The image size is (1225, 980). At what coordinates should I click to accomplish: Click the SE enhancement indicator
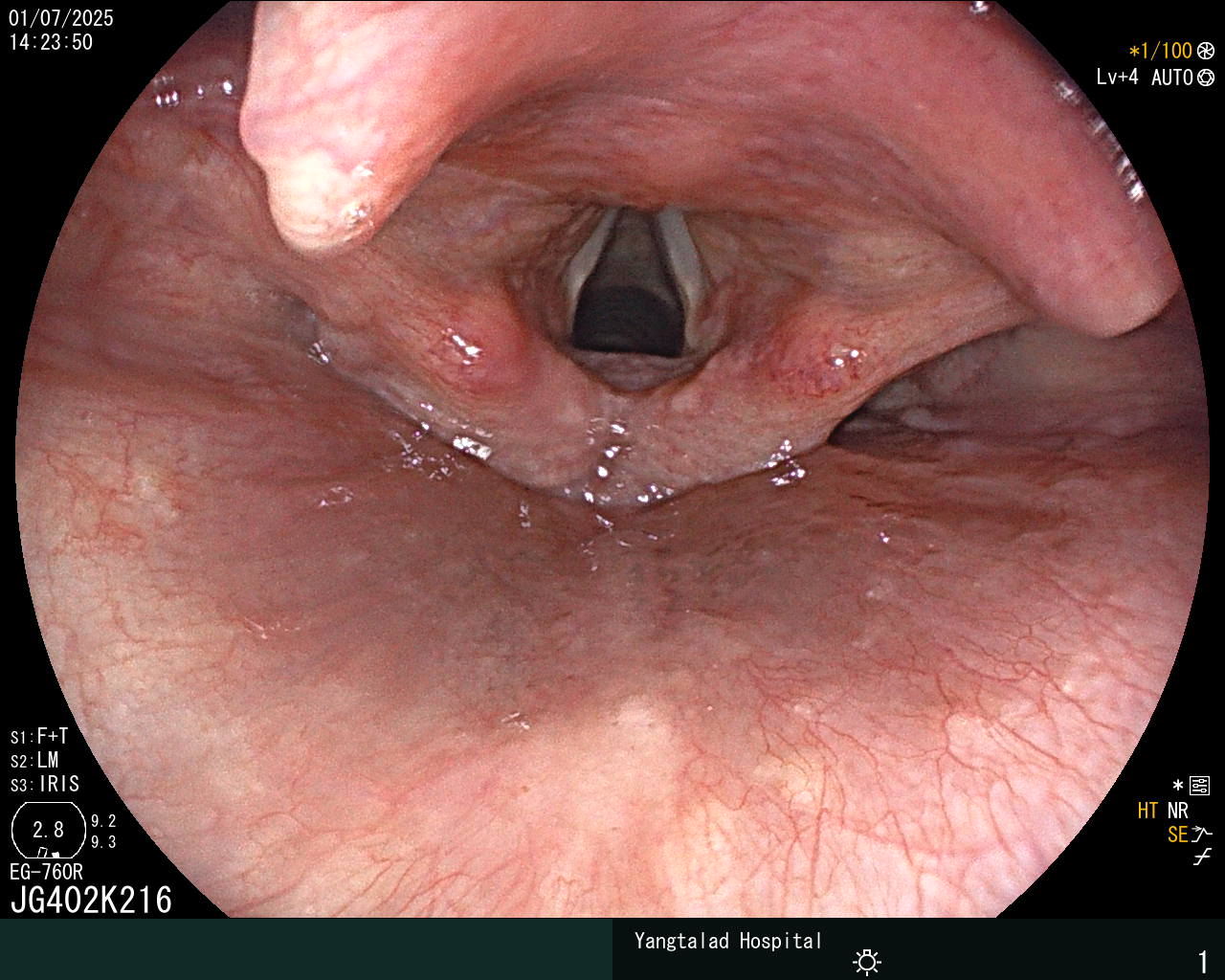click(x=1177, y=835)
